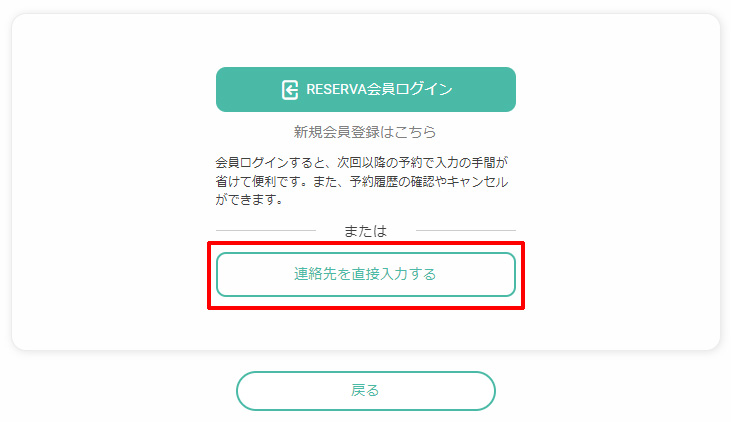This screenshot has height=422, width=731.
Task: Go back with the 戻る button
Action: pyautogui.click(x=365, y=391)
